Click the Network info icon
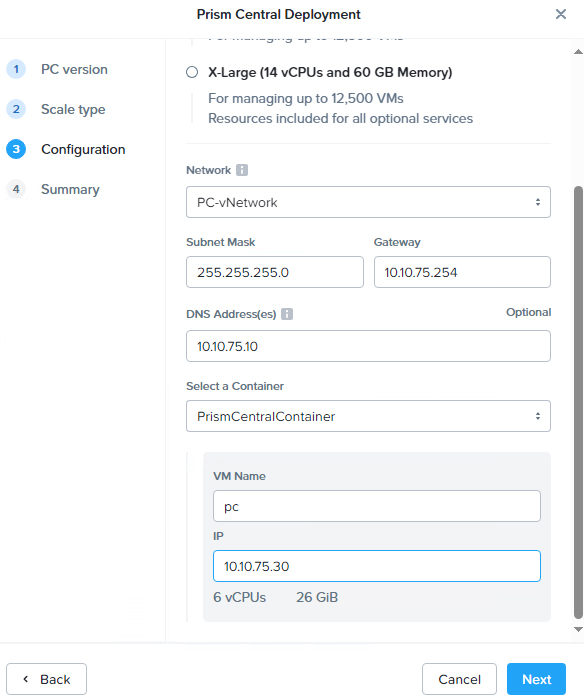The height and width of the screenshot is (700, 584). pos(242,170)
